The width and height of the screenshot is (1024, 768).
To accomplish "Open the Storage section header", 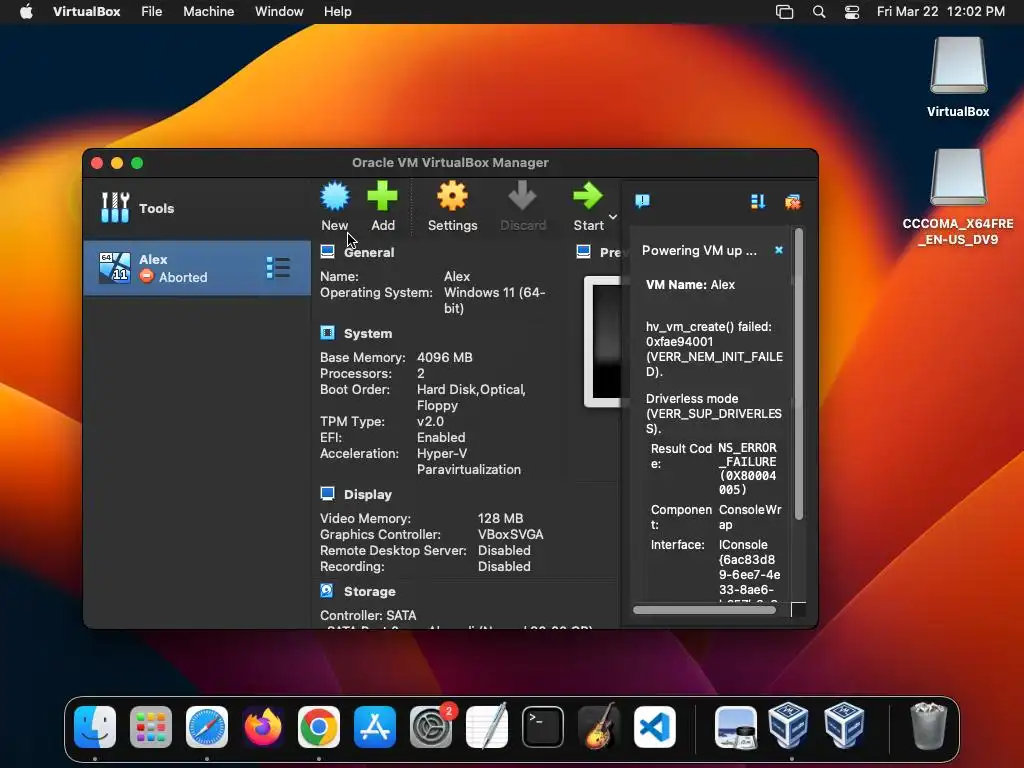I will click(x=370, y=591).
